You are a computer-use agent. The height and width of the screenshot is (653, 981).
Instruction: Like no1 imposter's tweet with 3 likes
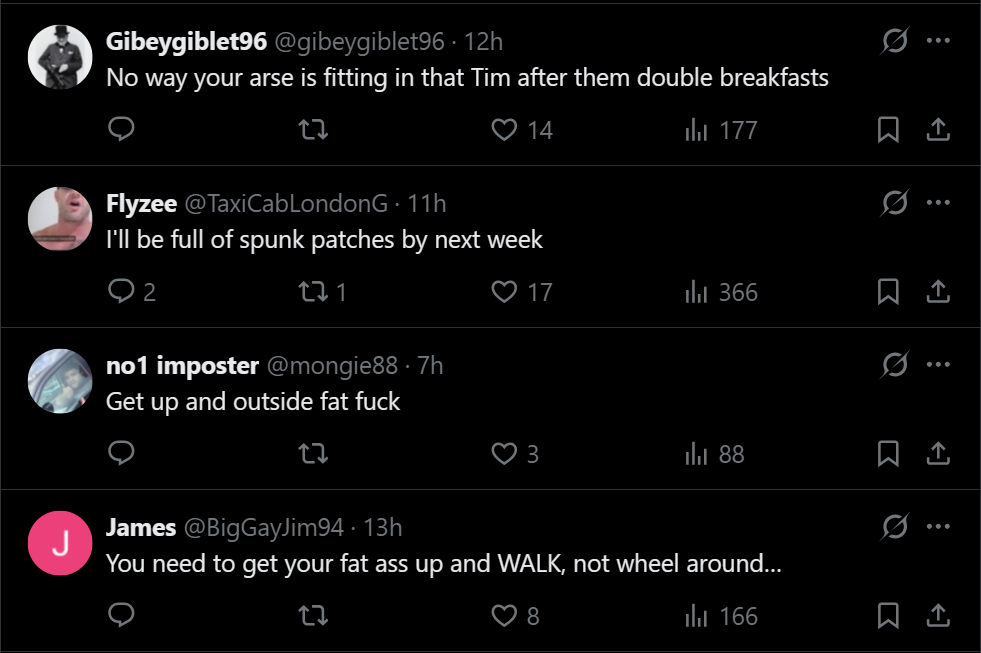click(504, 453)
